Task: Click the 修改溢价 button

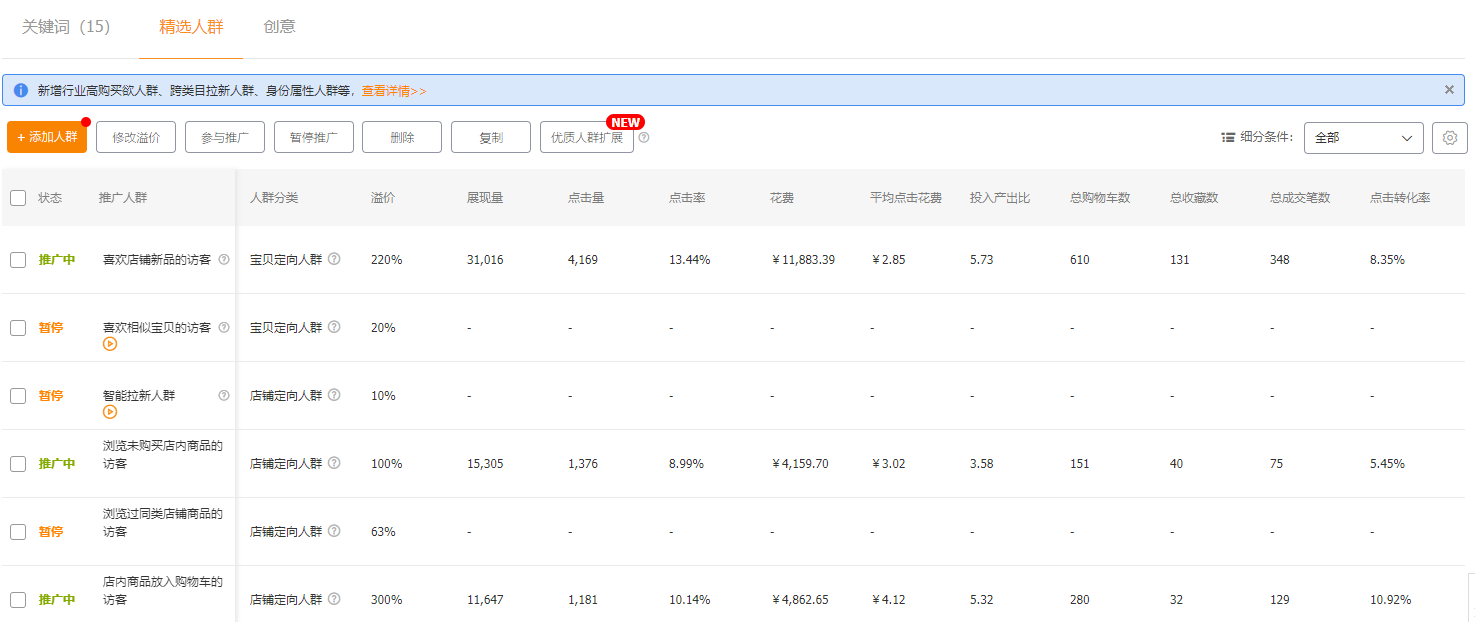Action: click(x=136, y=138)
